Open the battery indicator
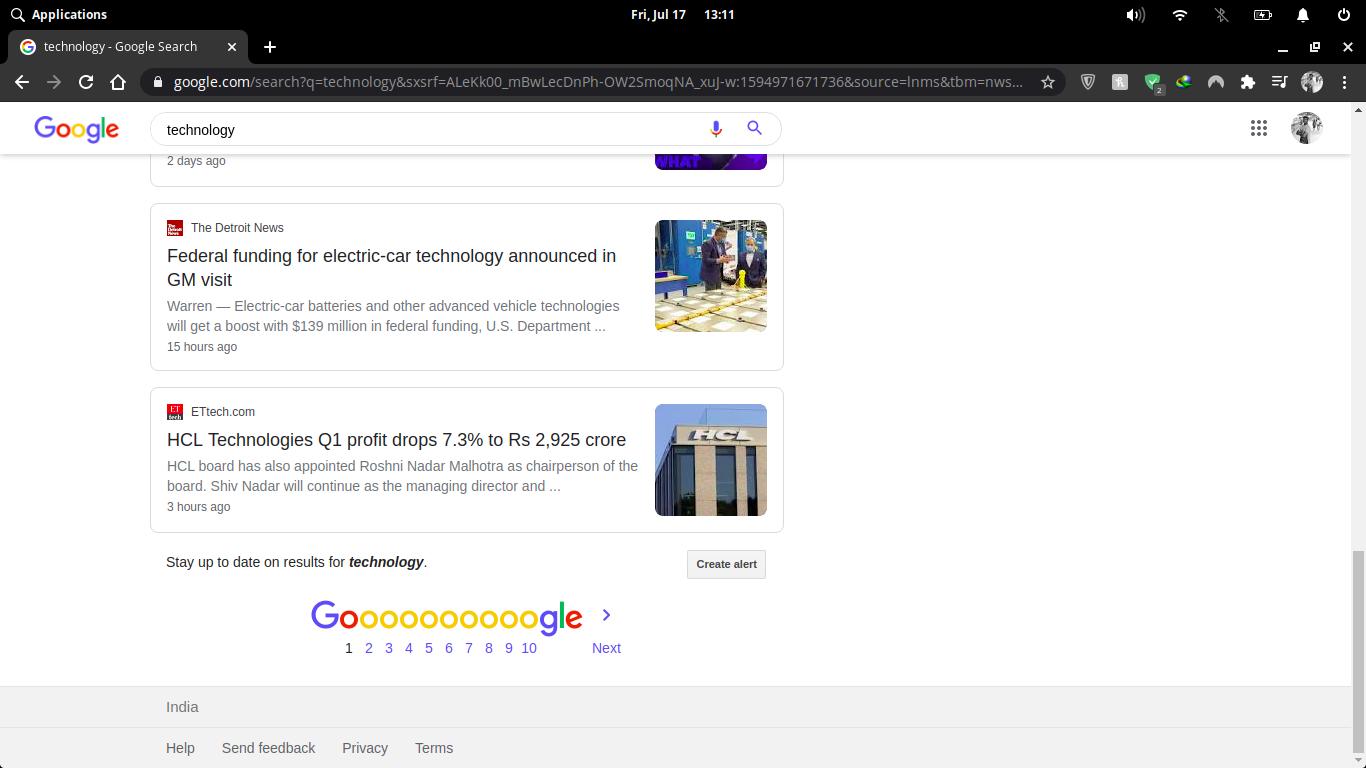 coord(1262,14)
